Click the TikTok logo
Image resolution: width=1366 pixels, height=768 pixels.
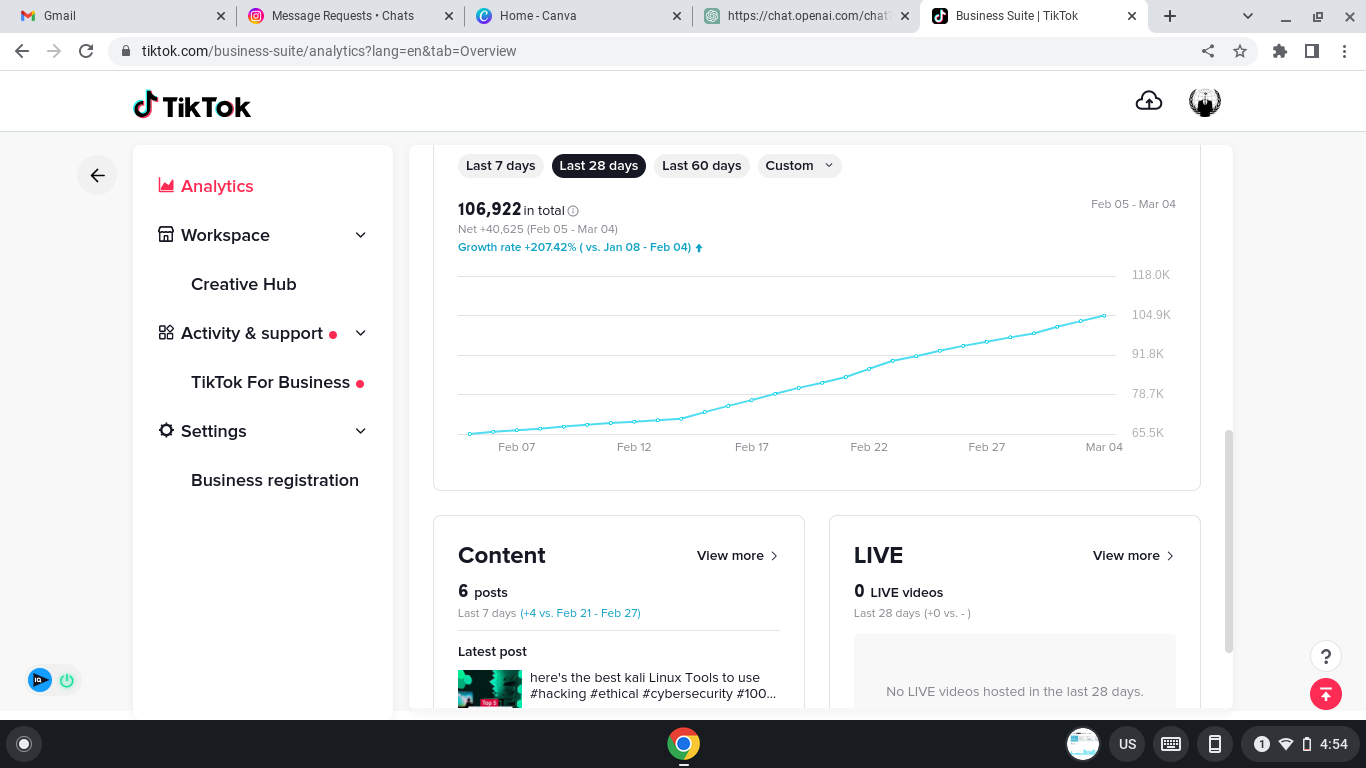[192, 105]
